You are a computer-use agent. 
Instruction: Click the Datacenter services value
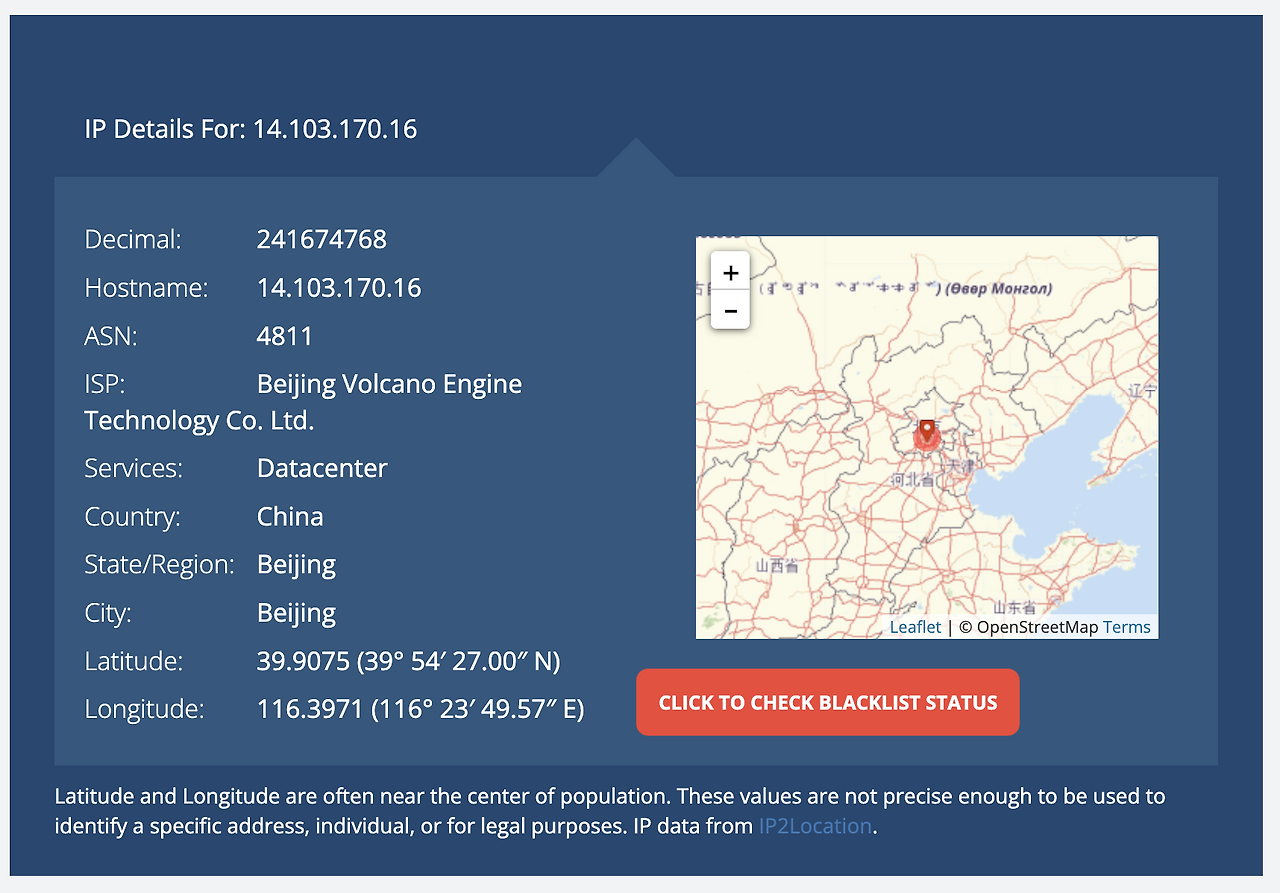pyautogui.click(x=322, y=468)
